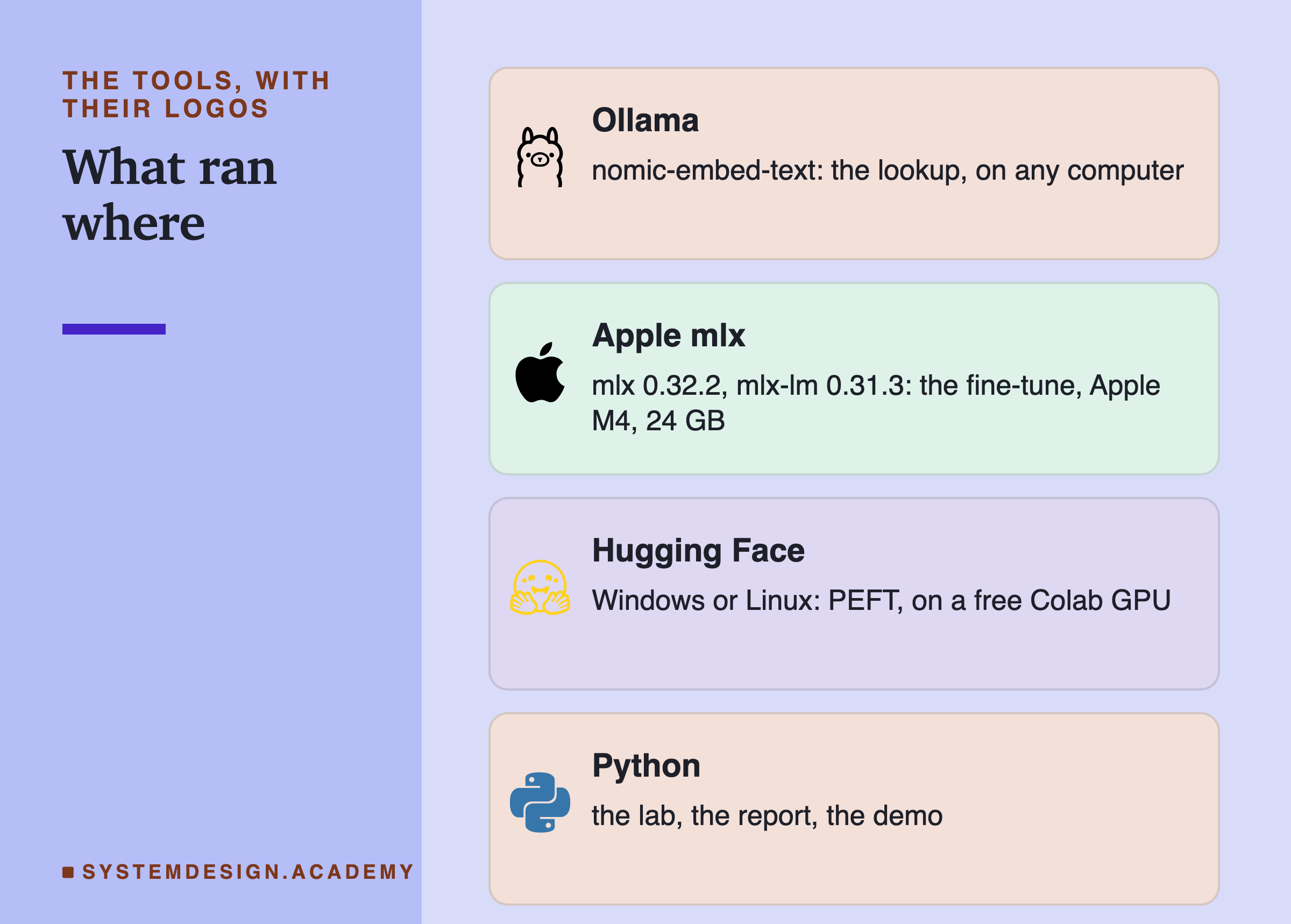
Task: Click the 'What ran where' title
Action: click(x=170, y=195)
